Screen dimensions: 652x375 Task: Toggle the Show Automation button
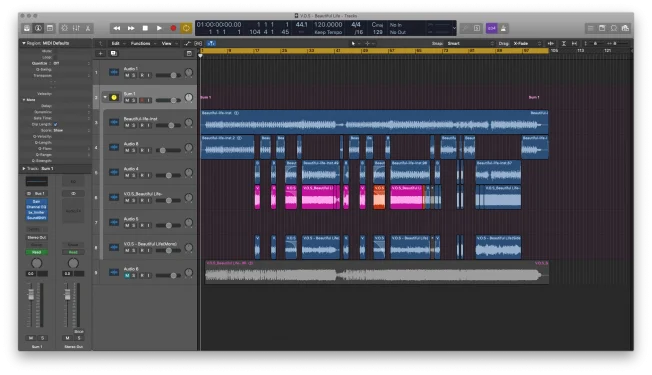coord(188,43)
